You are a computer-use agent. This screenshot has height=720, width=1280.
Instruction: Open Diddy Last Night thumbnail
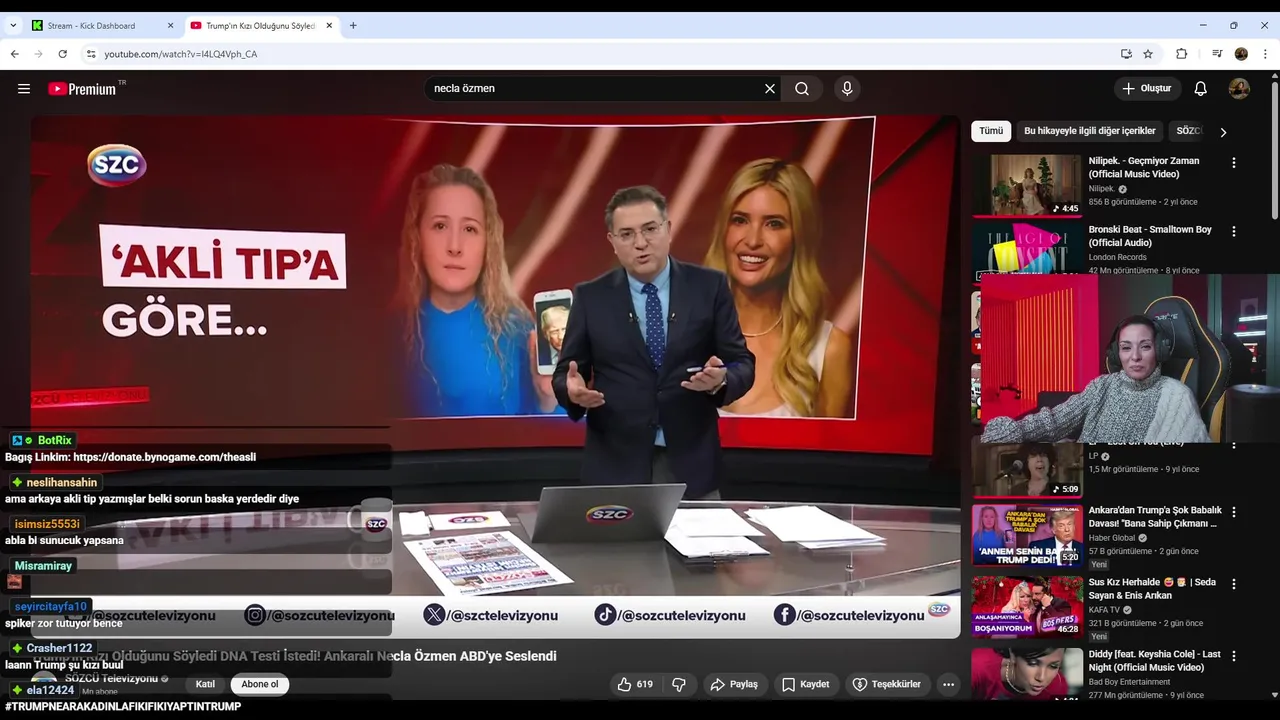pyautogui.click(x=1027, y=673)
